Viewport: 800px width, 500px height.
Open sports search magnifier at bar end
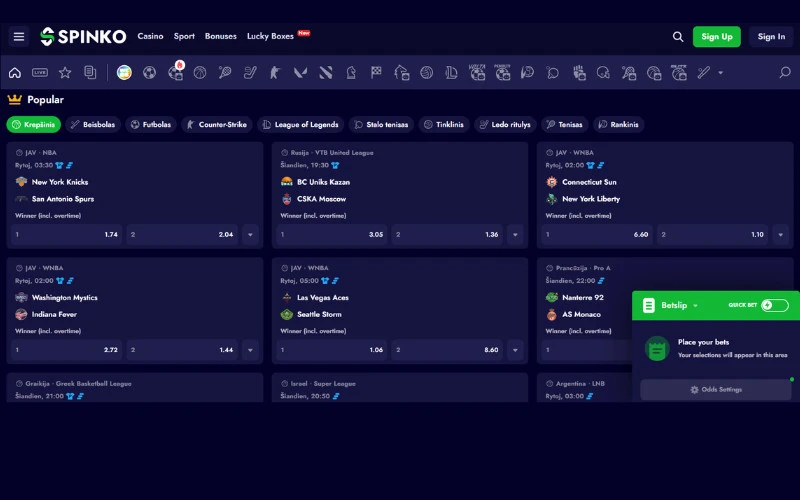pos(785,73)
